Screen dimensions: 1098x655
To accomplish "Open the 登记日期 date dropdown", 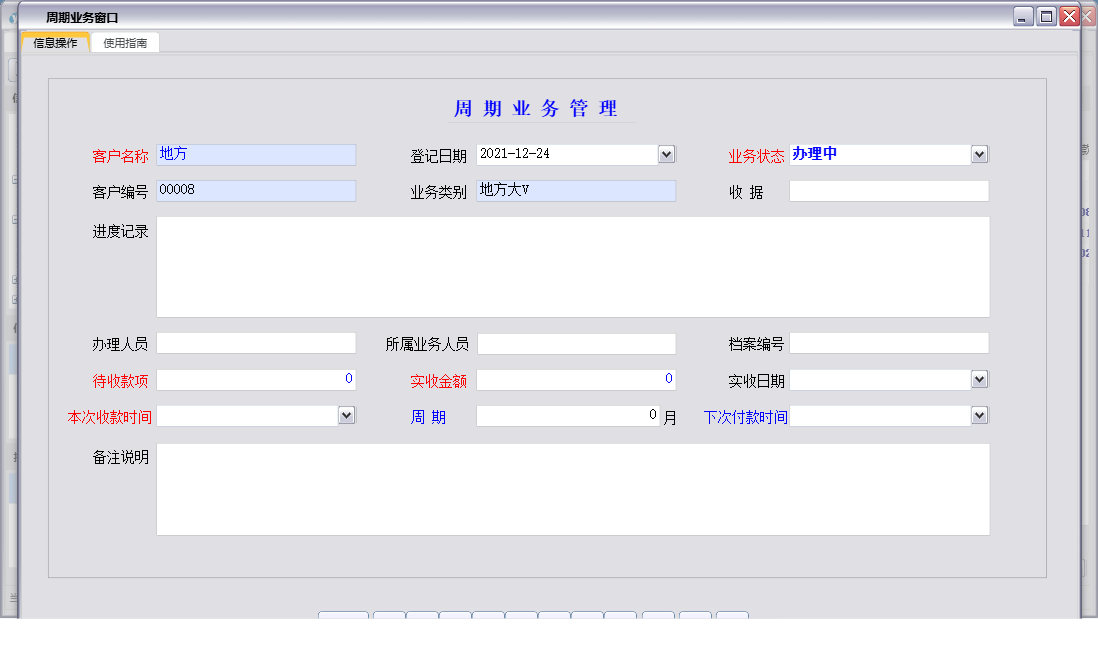I will (667, 154).
